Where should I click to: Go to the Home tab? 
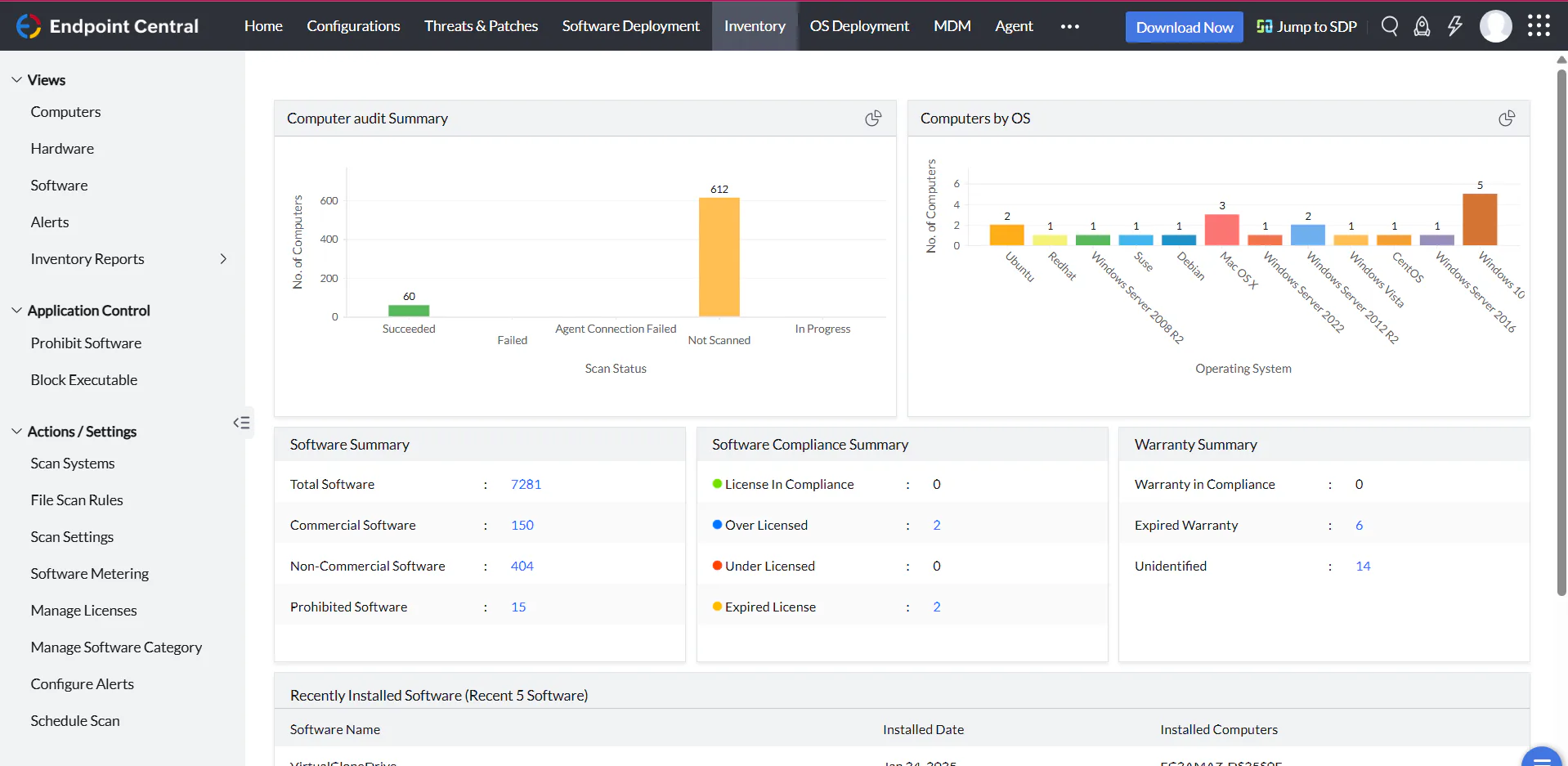pos(263,26)
